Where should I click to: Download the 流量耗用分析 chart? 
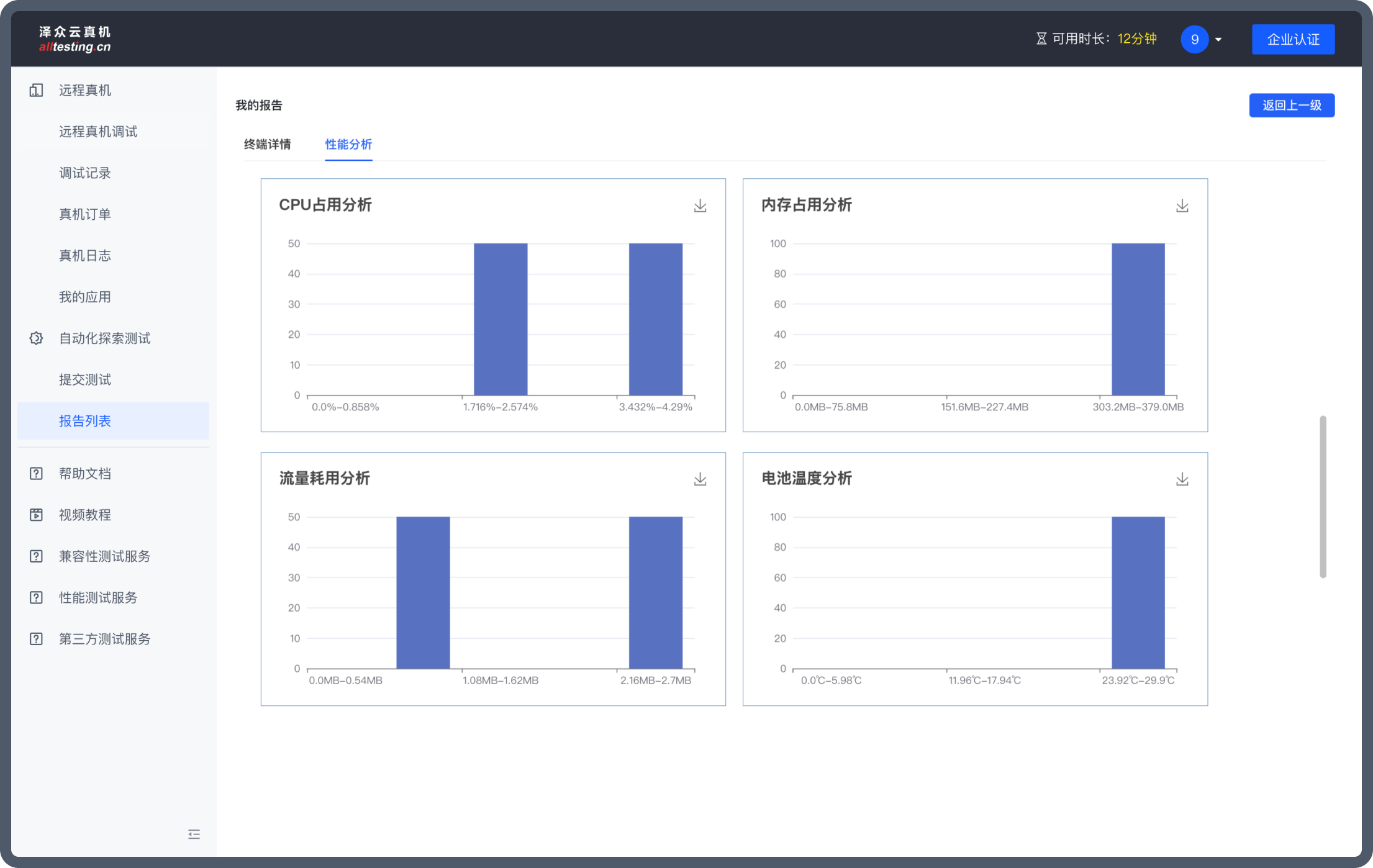700,479
